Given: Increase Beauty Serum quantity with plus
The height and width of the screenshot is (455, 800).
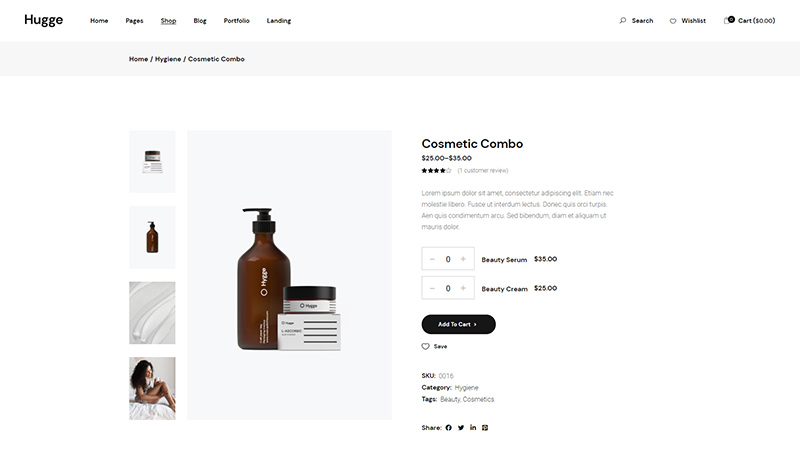Looking at the screenshot, I should [x=463, y=259].
